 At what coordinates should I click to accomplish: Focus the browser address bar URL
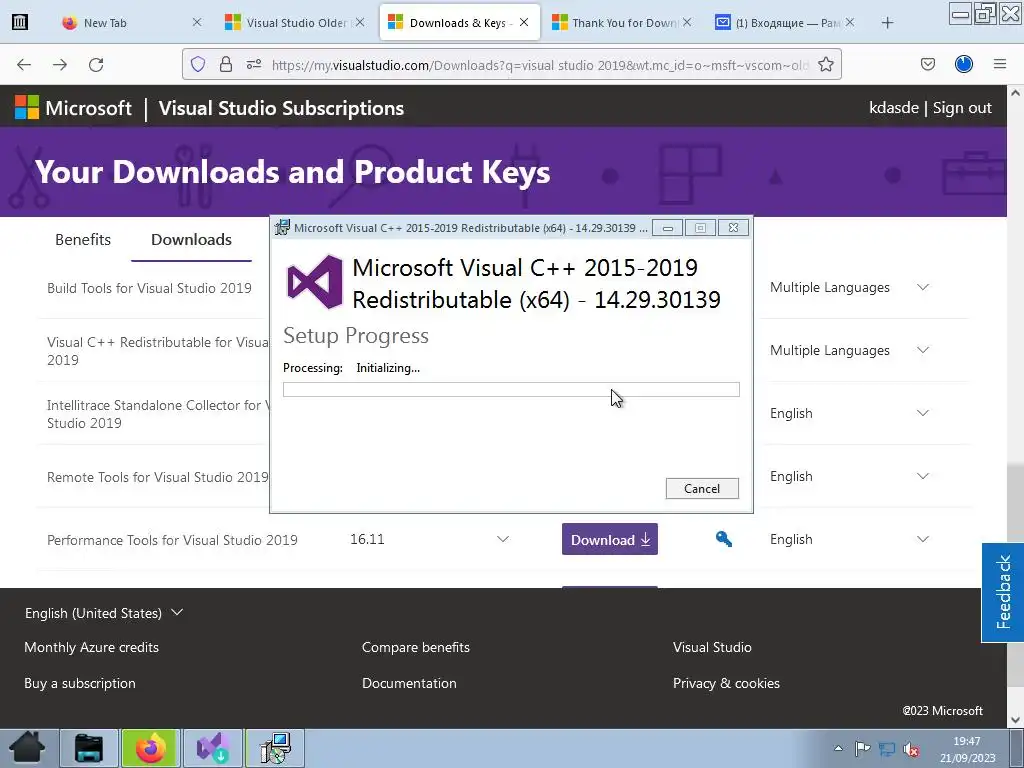click(539, 65)
